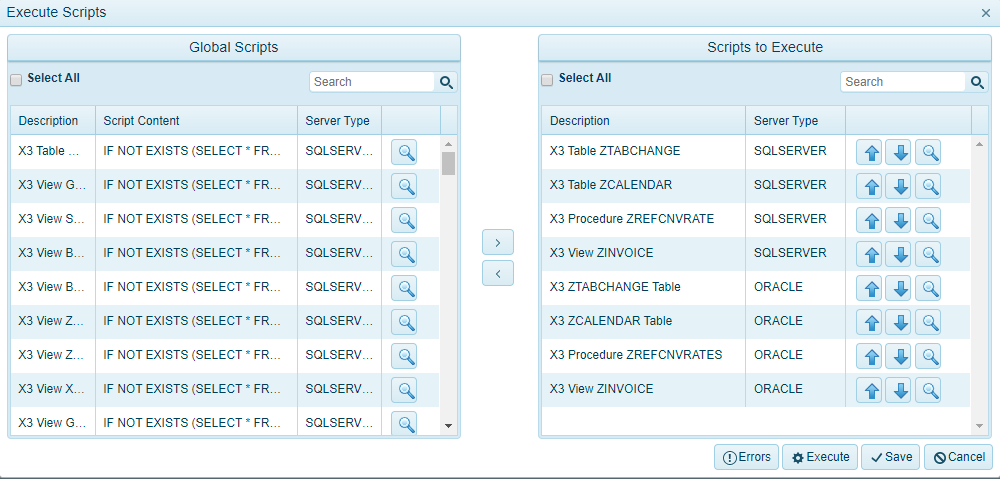Sort by Description column in Global Scripts
The height and width of the screenshot is (479, 1000).
pyautogui.click(x=48, y=121)
